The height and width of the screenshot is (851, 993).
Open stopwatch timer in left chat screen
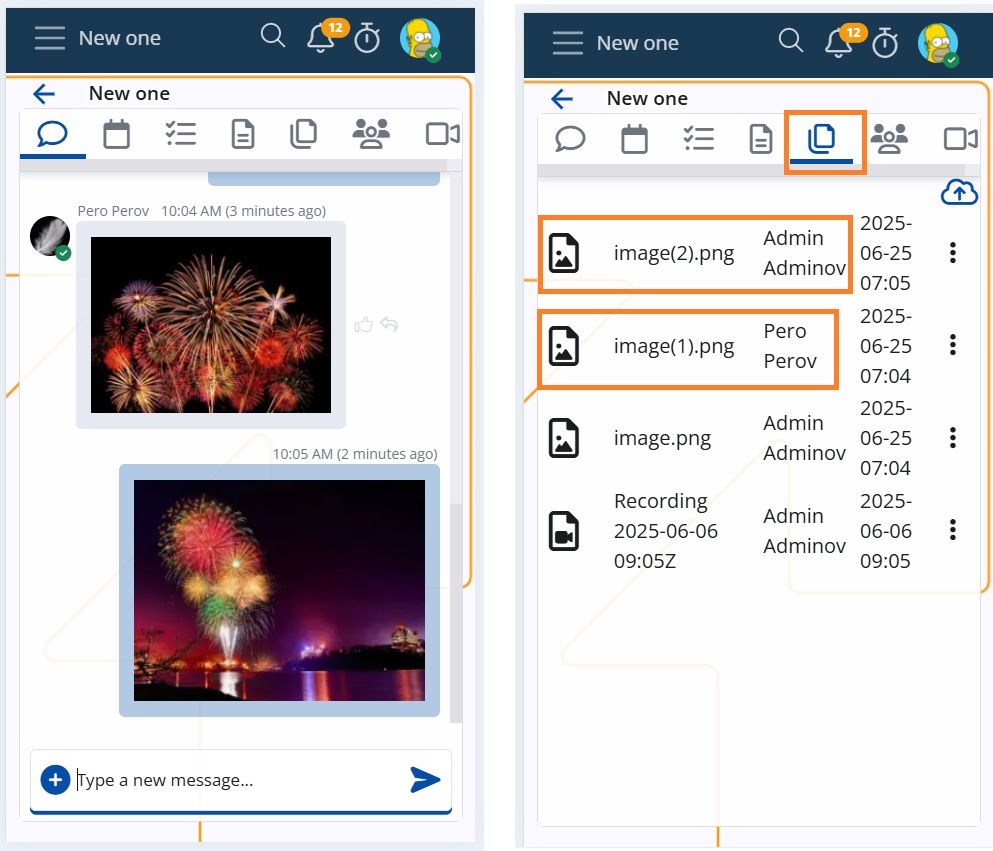(x=367, y=37)
